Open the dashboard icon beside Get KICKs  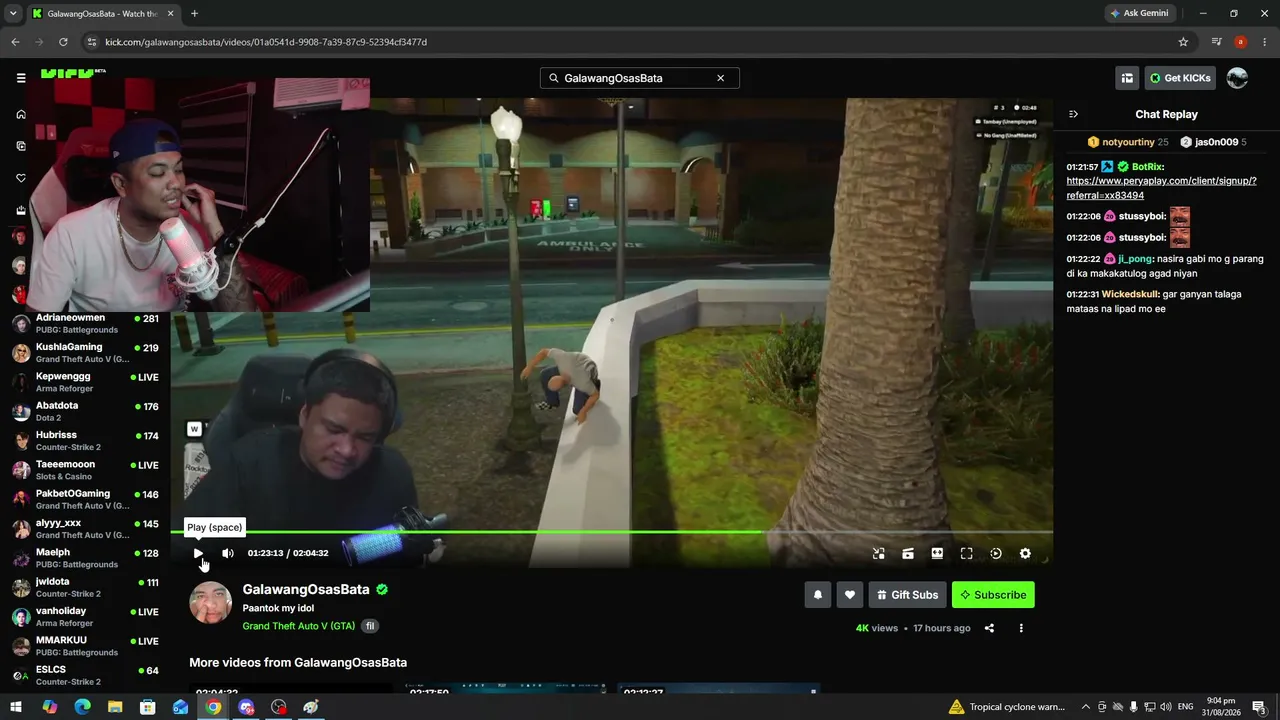pos(1127,78)
